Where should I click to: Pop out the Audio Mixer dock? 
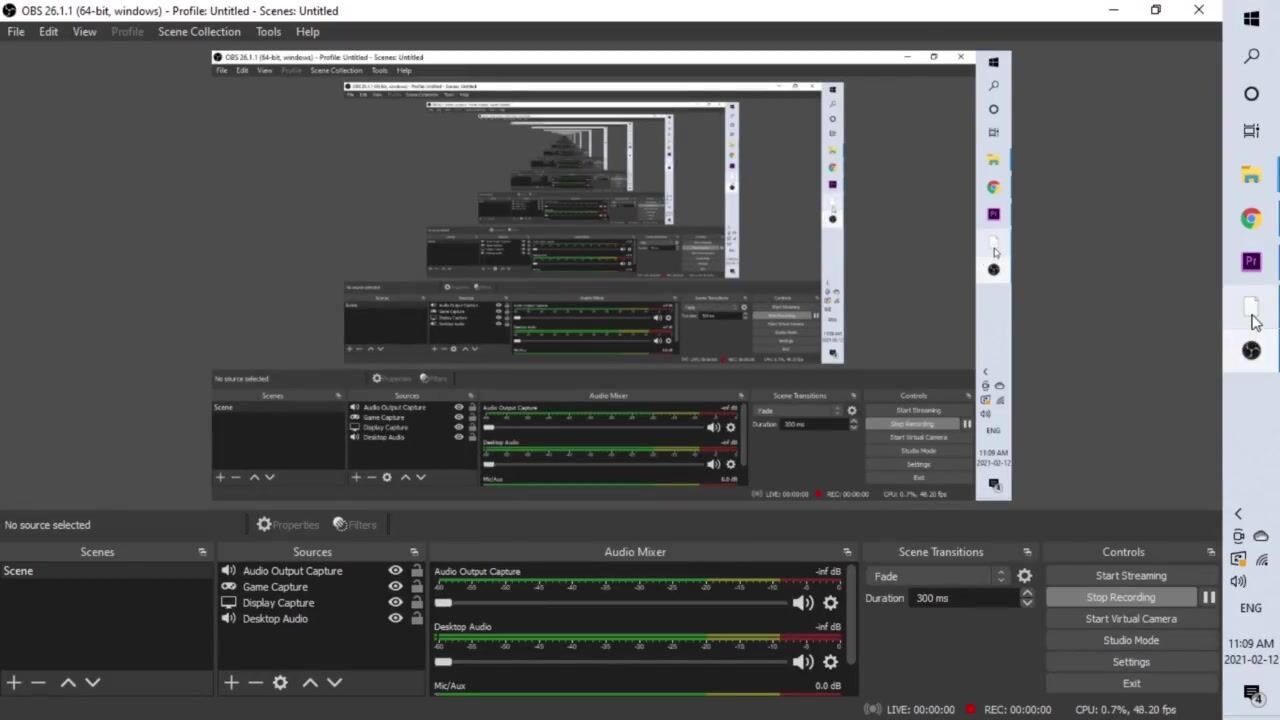pos(847,552)
